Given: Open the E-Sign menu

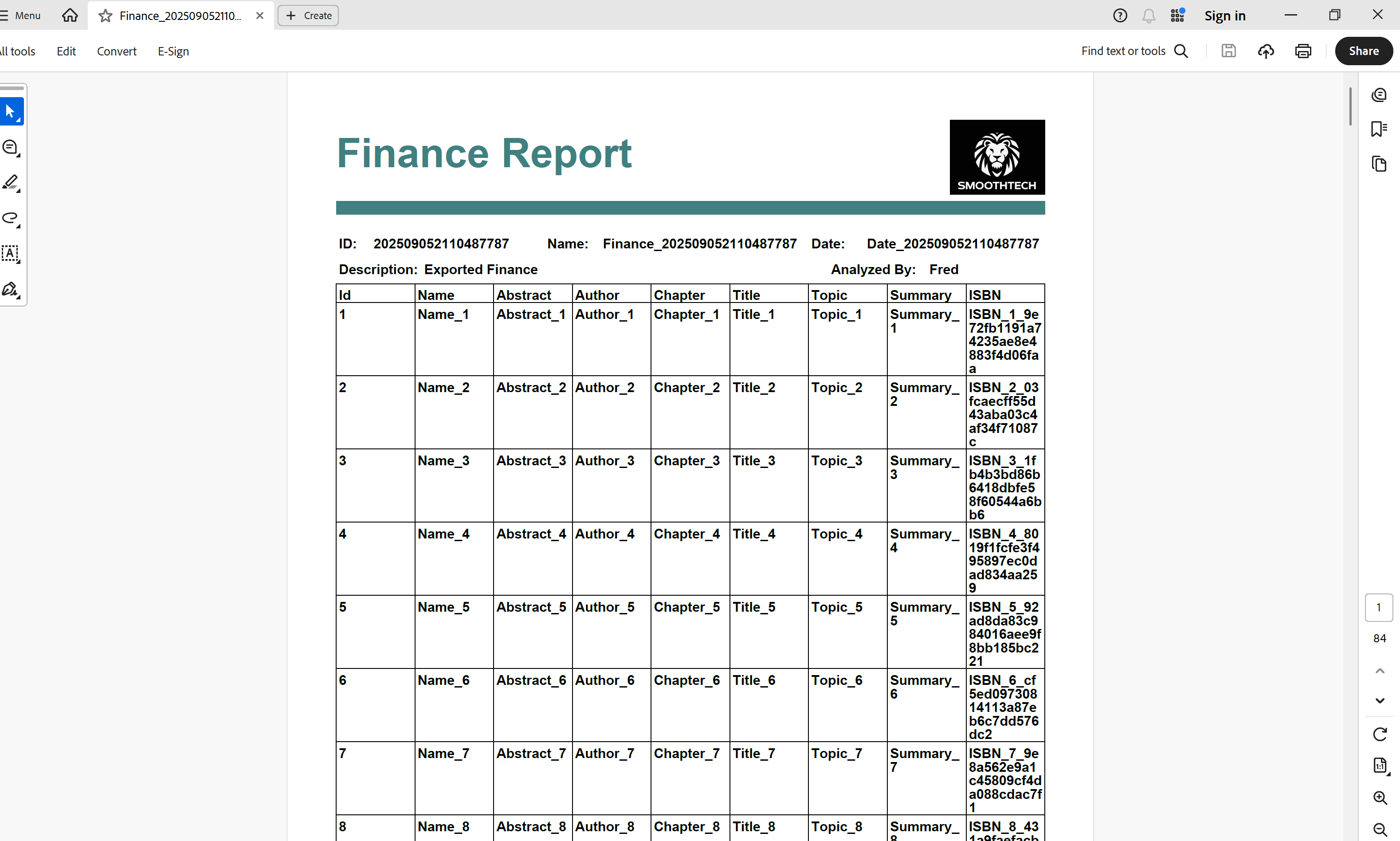Looking at the screenshot, I should point(173,51).
